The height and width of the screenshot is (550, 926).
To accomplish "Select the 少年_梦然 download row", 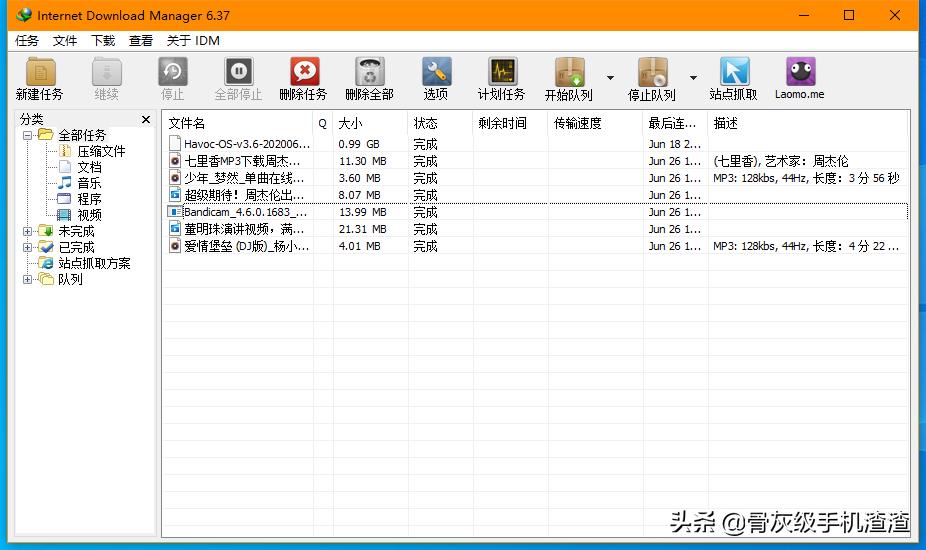I will pyautogui.click(x=536, y=178).
